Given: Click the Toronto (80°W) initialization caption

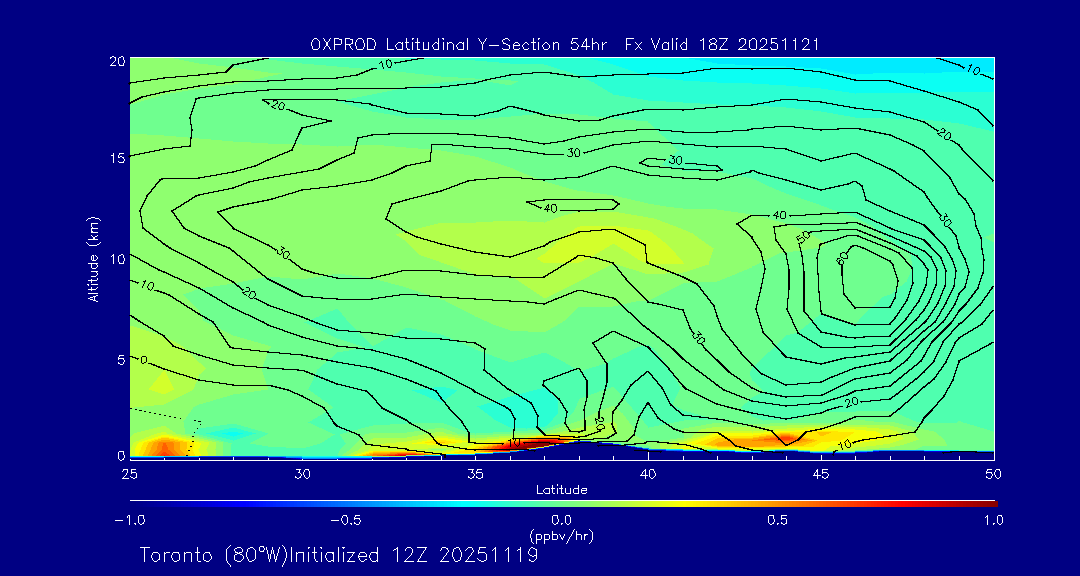Looking at the screenshot, I should [339, 555].
